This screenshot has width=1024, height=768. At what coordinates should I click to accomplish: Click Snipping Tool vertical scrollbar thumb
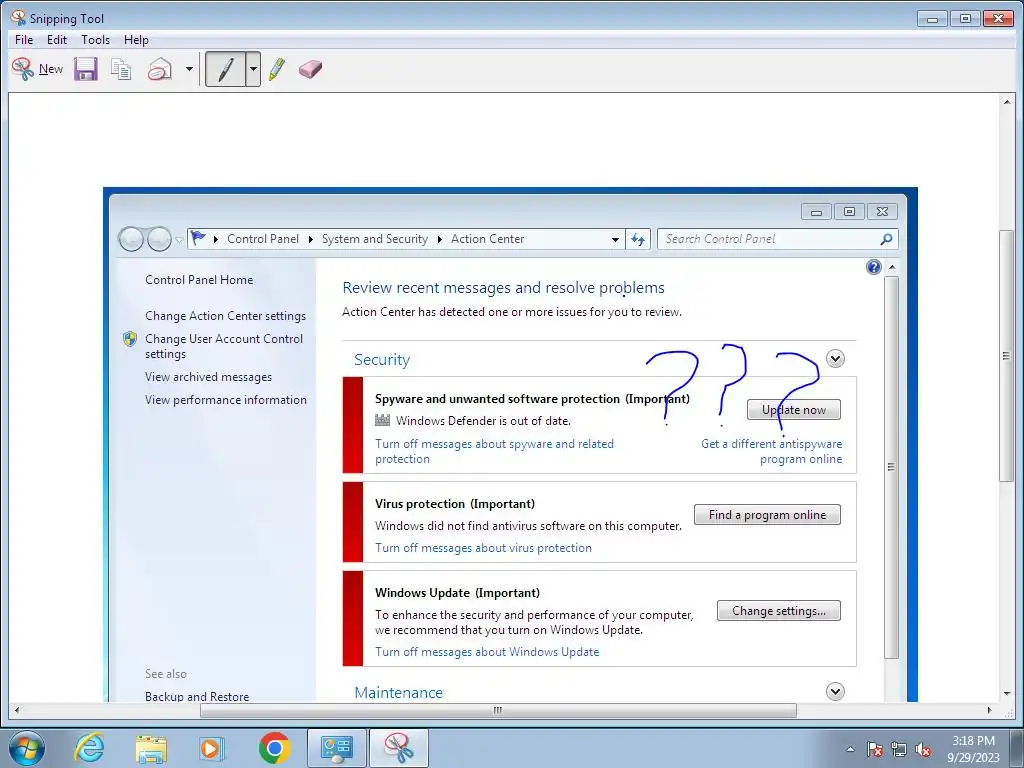click(x=1006, y=356)
